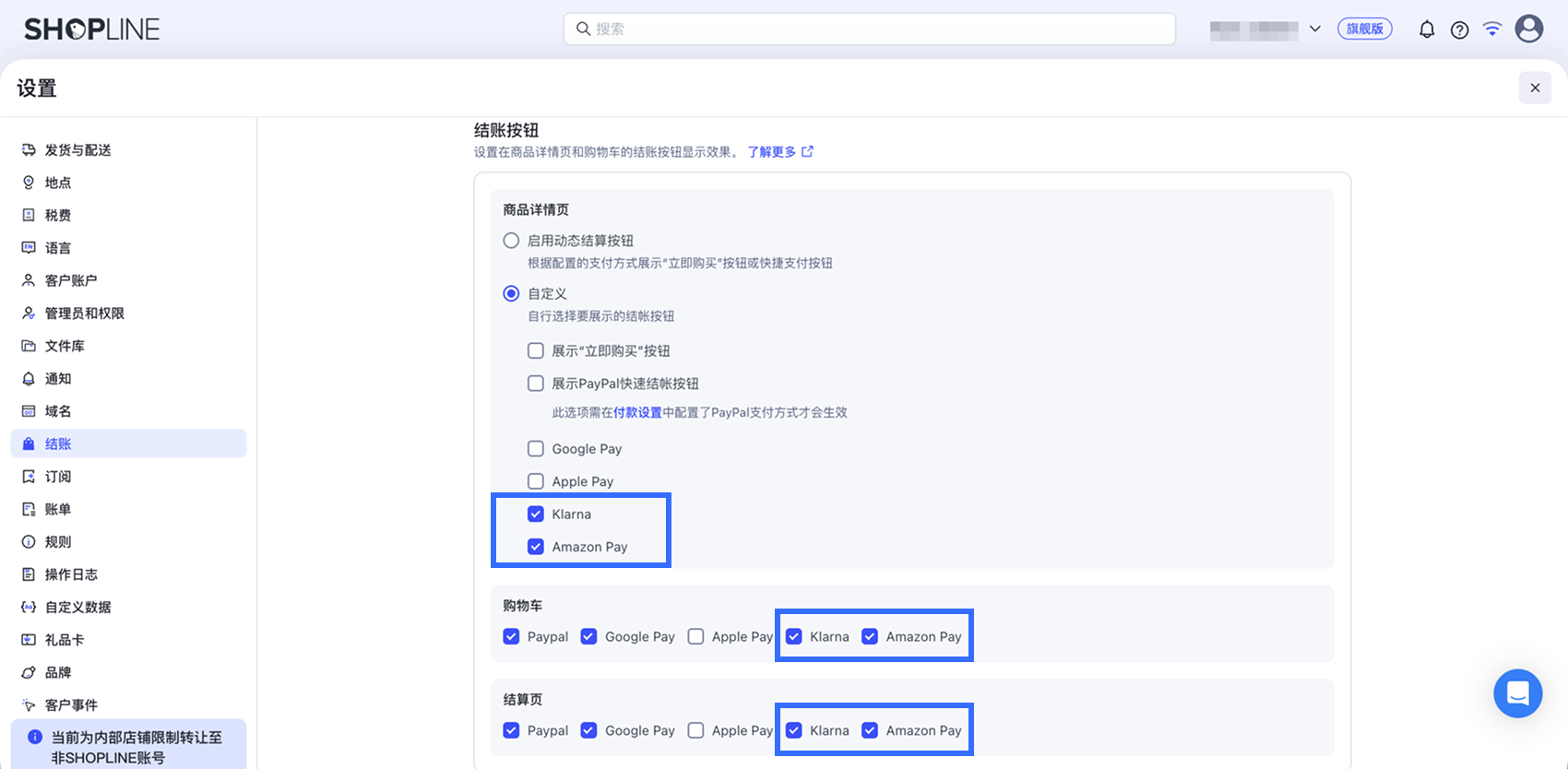1568x769 pixels.
Task: Click the notification bell icon
Action: 1427,30
